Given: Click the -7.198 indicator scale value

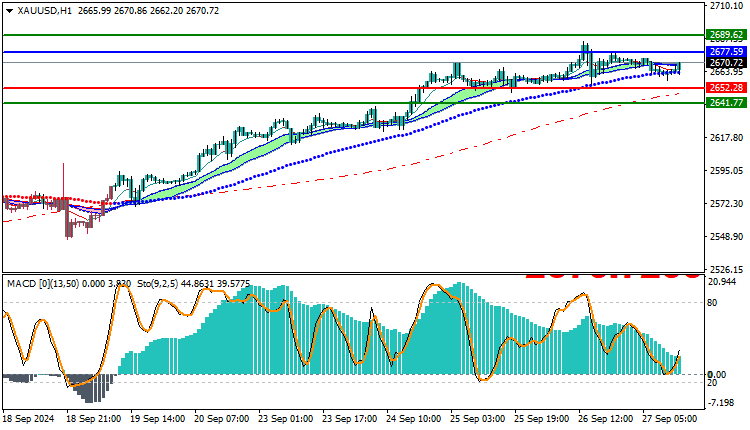Looking at the screenshot, I should (721, 403).
